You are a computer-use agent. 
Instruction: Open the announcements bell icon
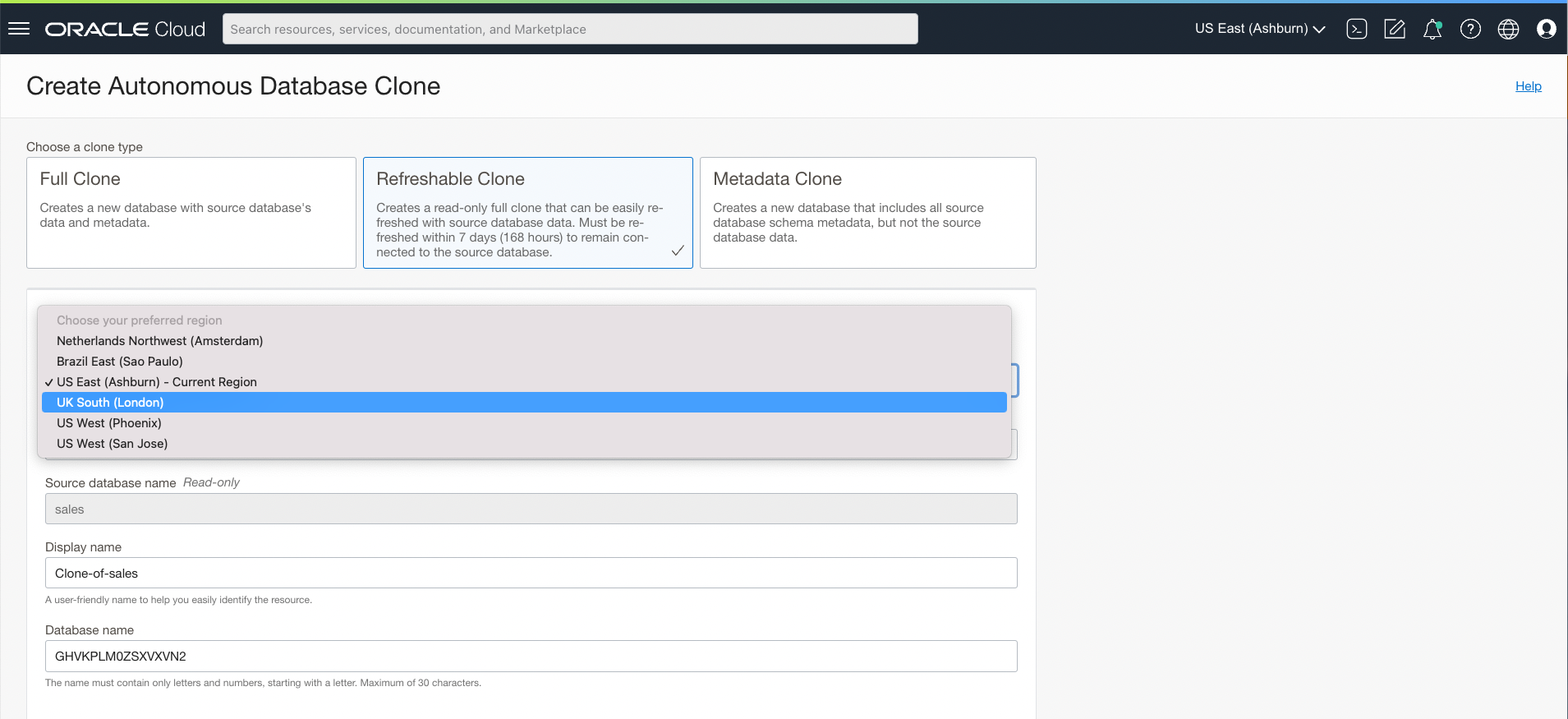pyautogui.click(x=1432, y=30)
